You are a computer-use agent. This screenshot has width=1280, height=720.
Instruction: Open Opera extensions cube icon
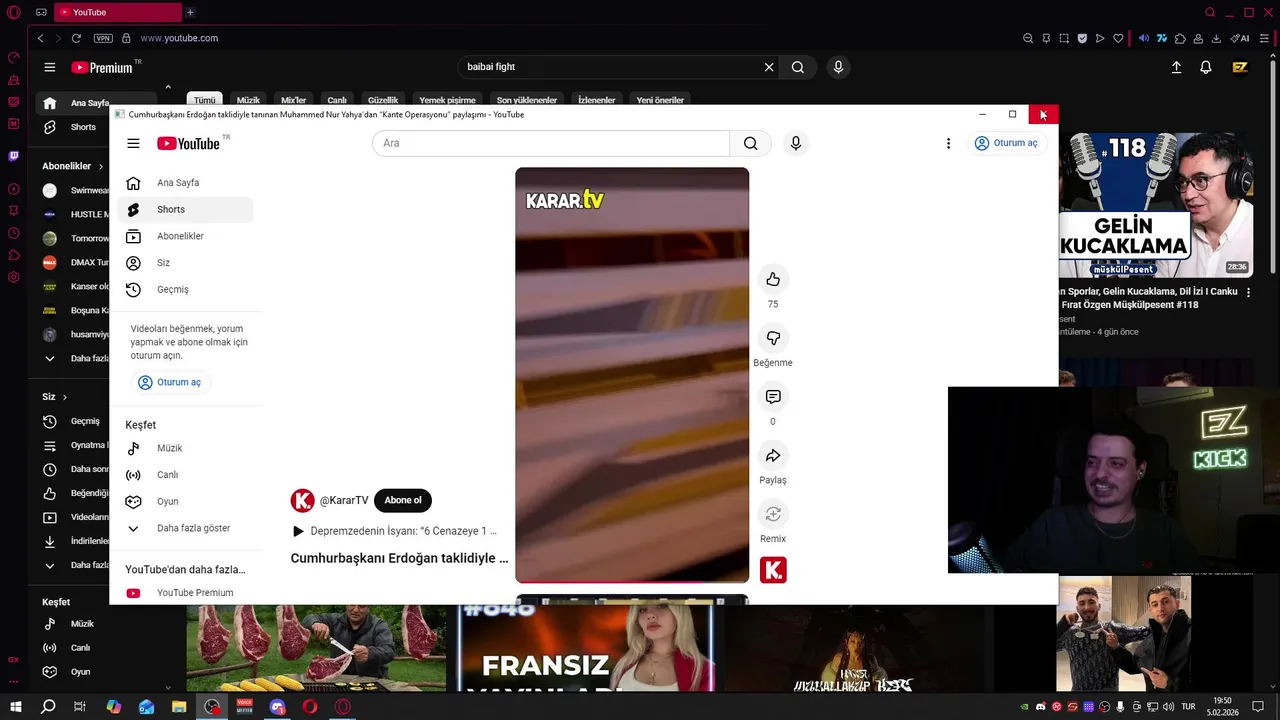click(1180, 38)
